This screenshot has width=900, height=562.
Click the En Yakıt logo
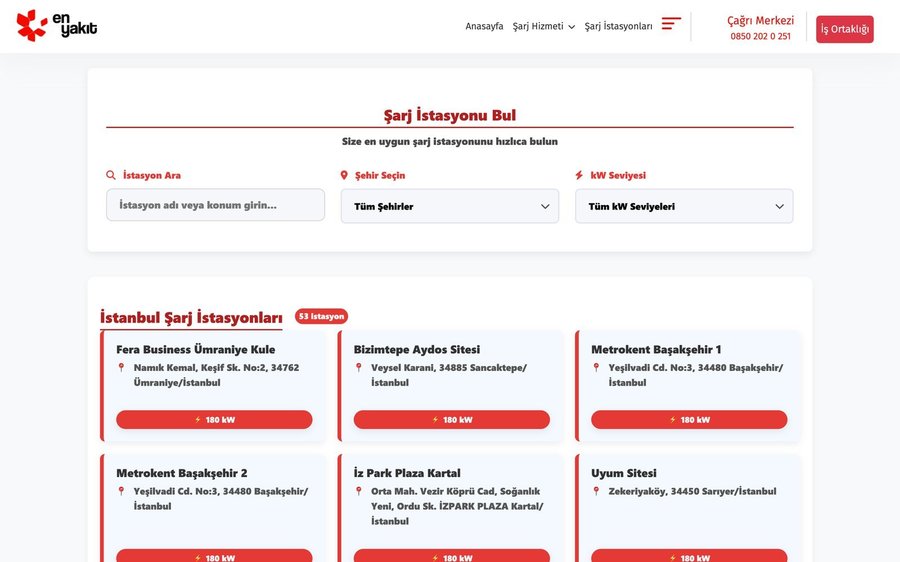(57, 25)
